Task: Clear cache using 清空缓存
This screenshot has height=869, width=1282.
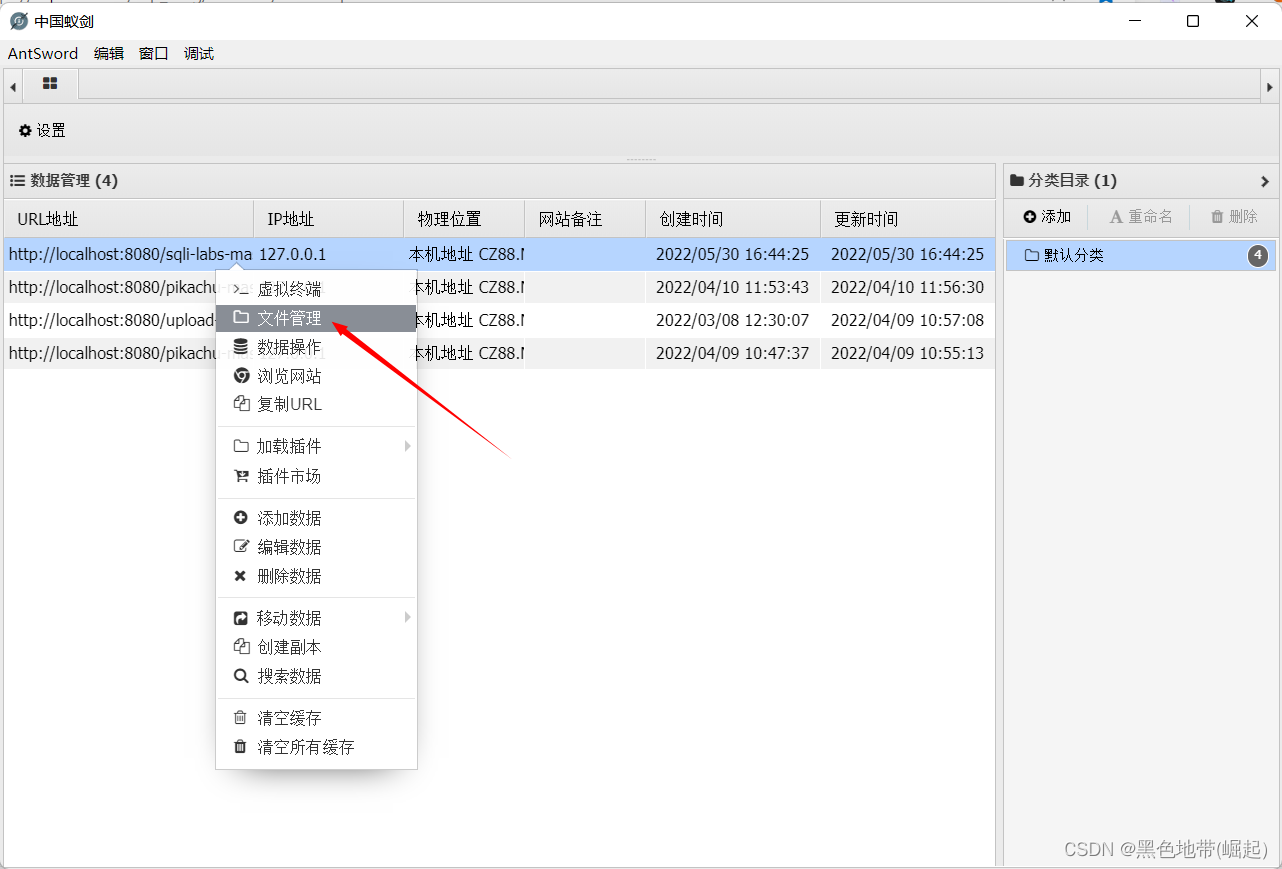Action: point(290,717)
